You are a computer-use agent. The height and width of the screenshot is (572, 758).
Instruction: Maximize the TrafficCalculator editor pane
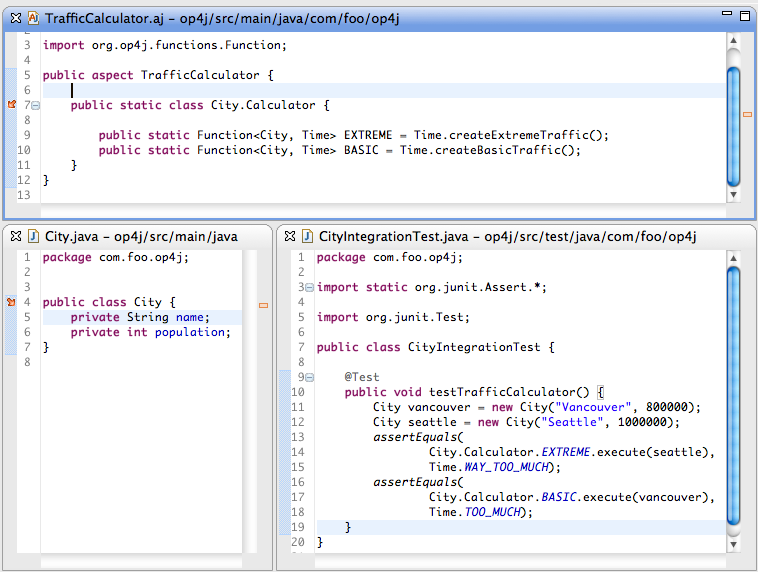[x=743, y=16]
